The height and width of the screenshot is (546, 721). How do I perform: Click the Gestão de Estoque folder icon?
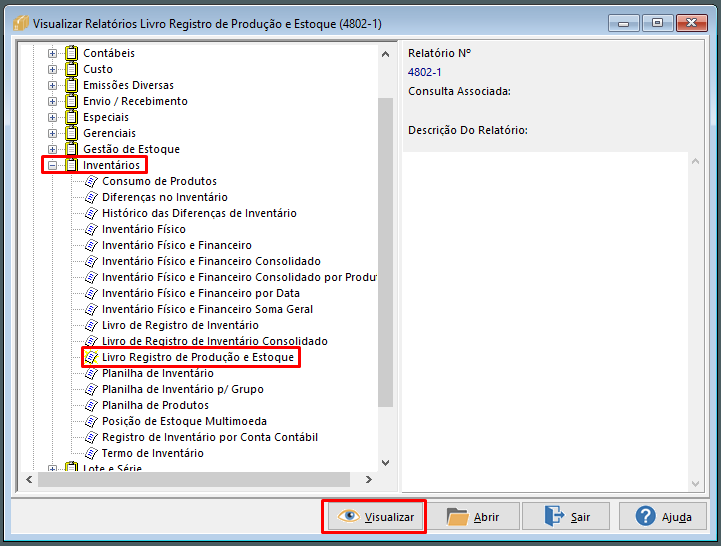point(71,149)
